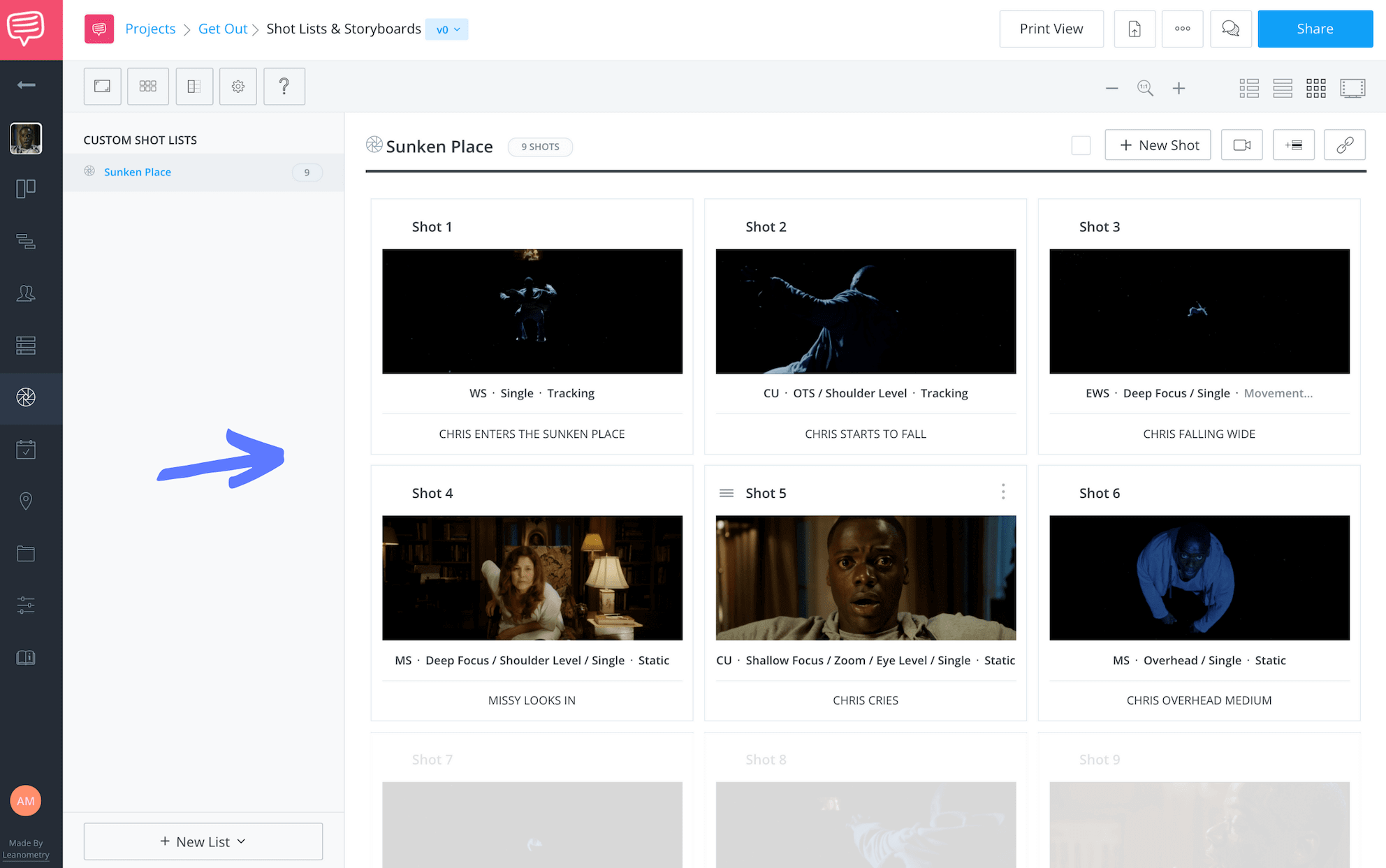Switch to slideshow screen view icon

(x=1353, y=88)
